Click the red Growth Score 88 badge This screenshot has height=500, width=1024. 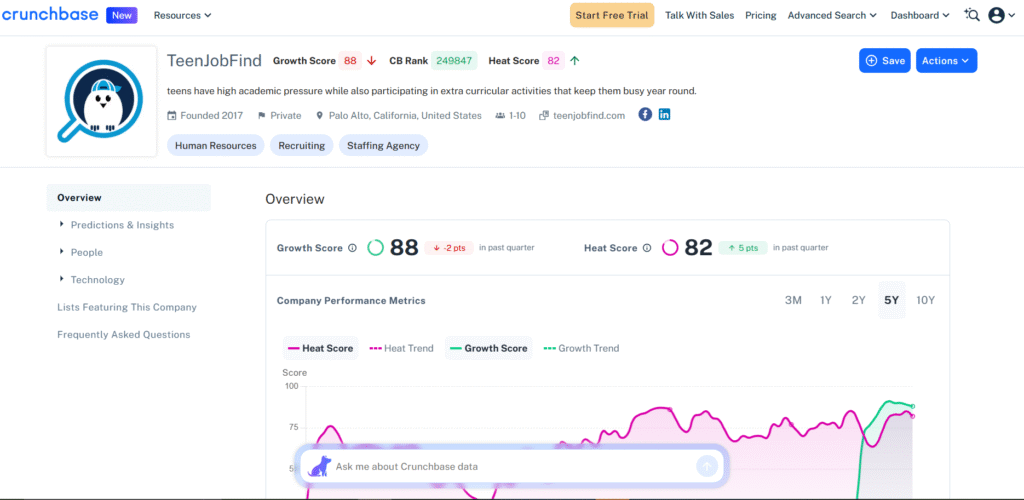pos(350,61)
